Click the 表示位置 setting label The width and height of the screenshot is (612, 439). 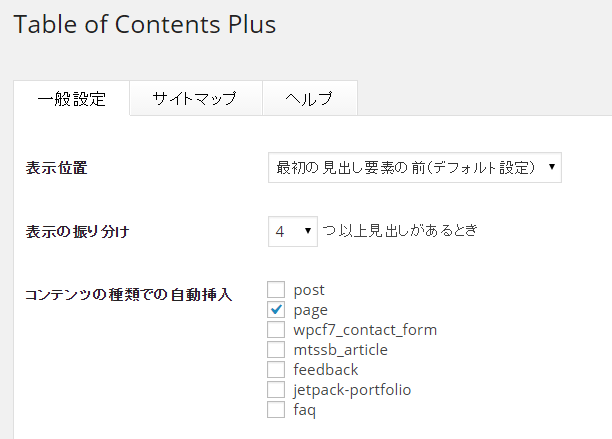click(56, 168)
